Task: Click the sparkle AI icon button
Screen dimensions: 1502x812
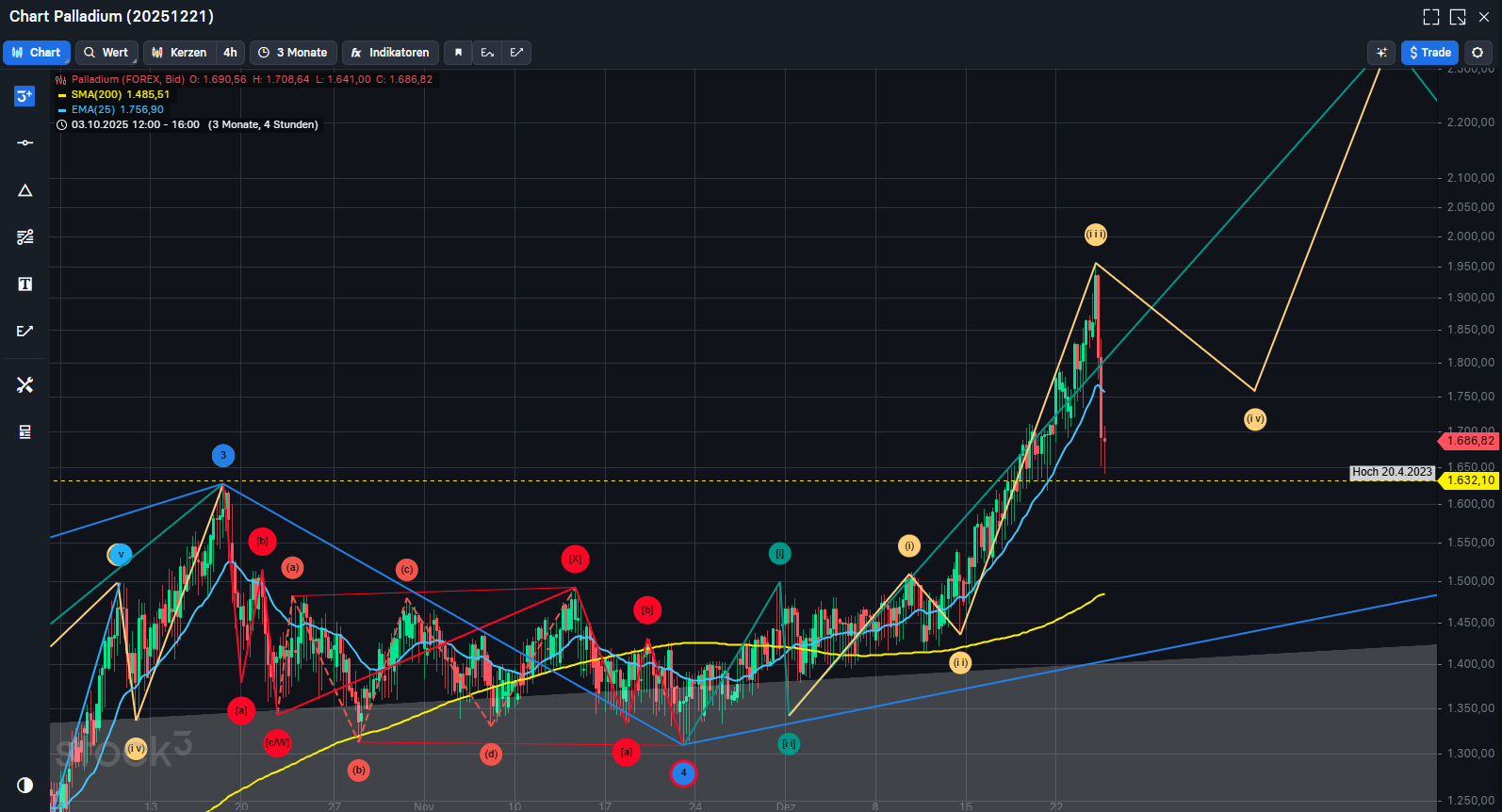Action: click(1381, 53)
